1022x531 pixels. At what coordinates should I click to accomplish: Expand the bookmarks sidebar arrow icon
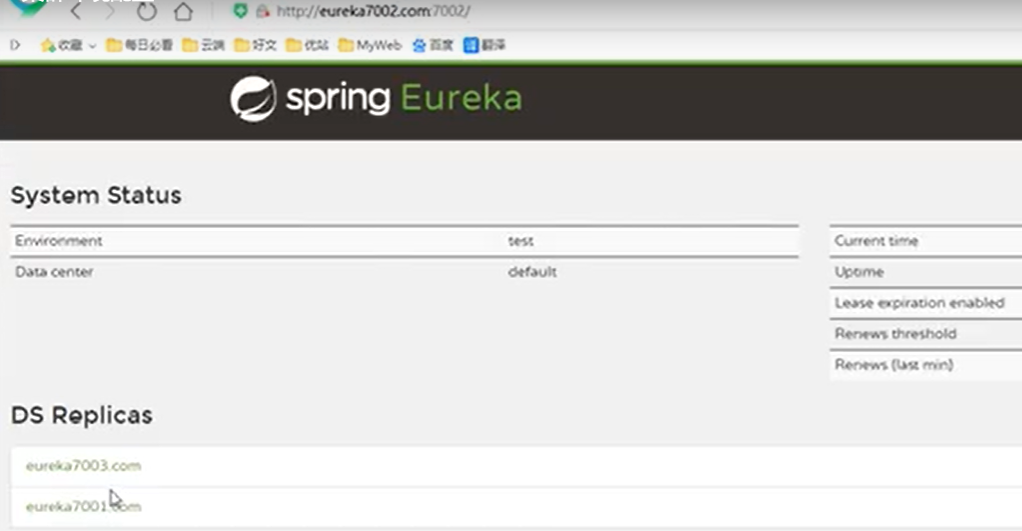pyautogui.click(x=15, y=45)
